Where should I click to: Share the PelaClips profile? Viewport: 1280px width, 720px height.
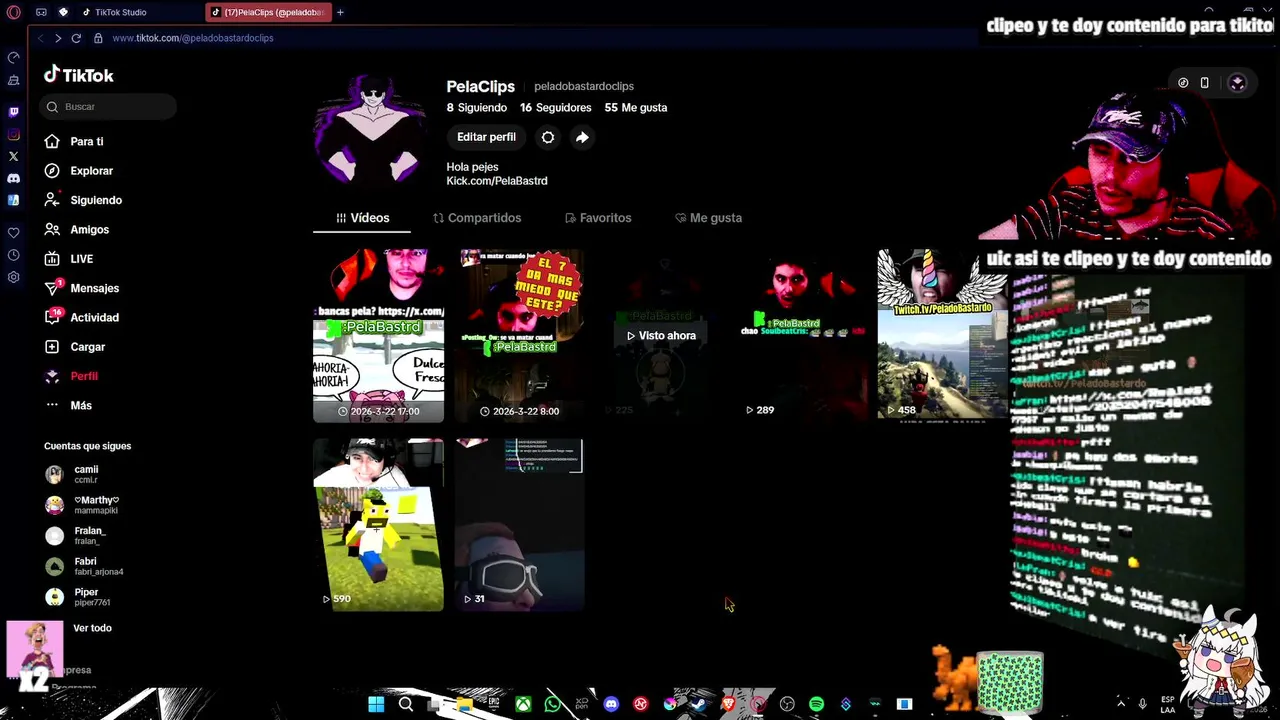[x=582, y=137]
